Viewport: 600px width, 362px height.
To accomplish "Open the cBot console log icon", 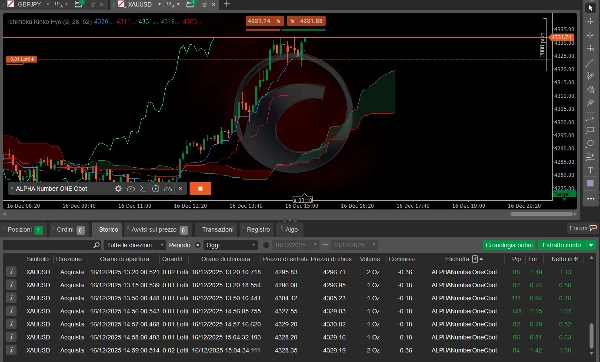I will coord(143,189).
